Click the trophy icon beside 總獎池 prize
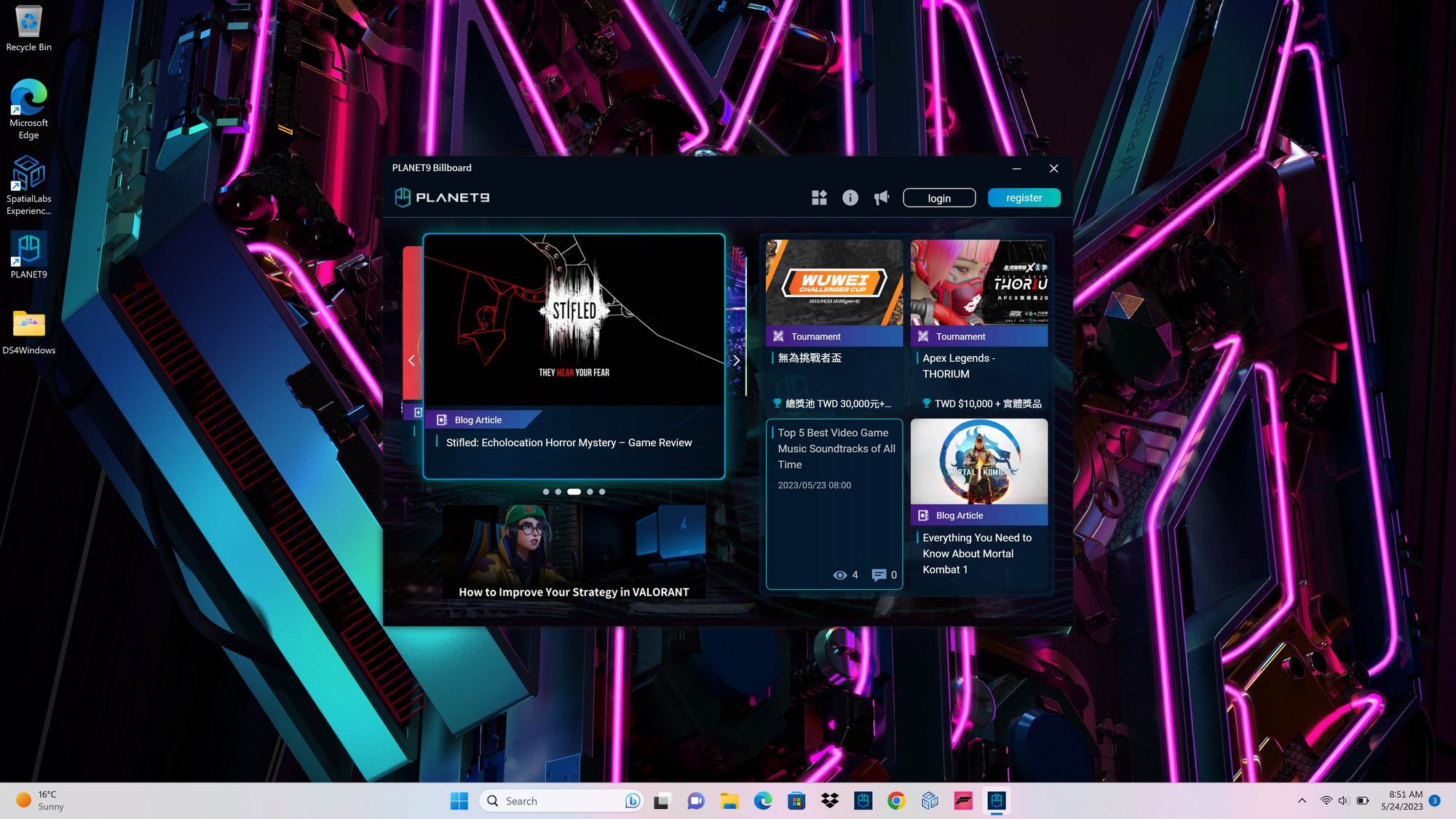This screenshot has height=819, width=1456. pos(777,403)
